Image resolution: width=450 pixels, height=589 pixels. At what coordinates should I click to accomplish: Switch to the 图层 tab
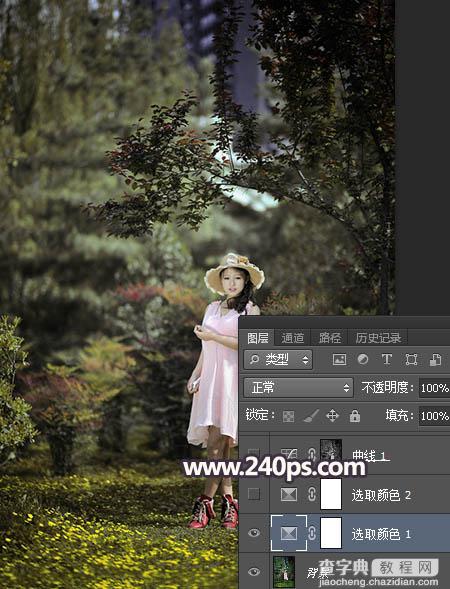(258, 338)
